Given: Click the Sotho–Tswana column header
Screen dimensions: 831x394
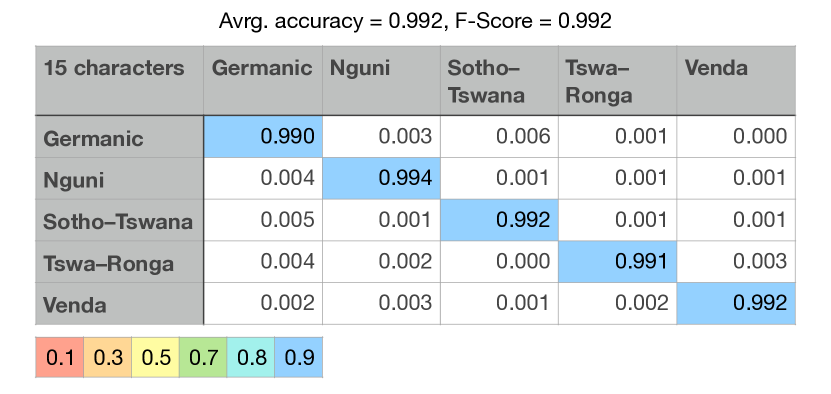Looking at the screenshot, I should (499, 81).
